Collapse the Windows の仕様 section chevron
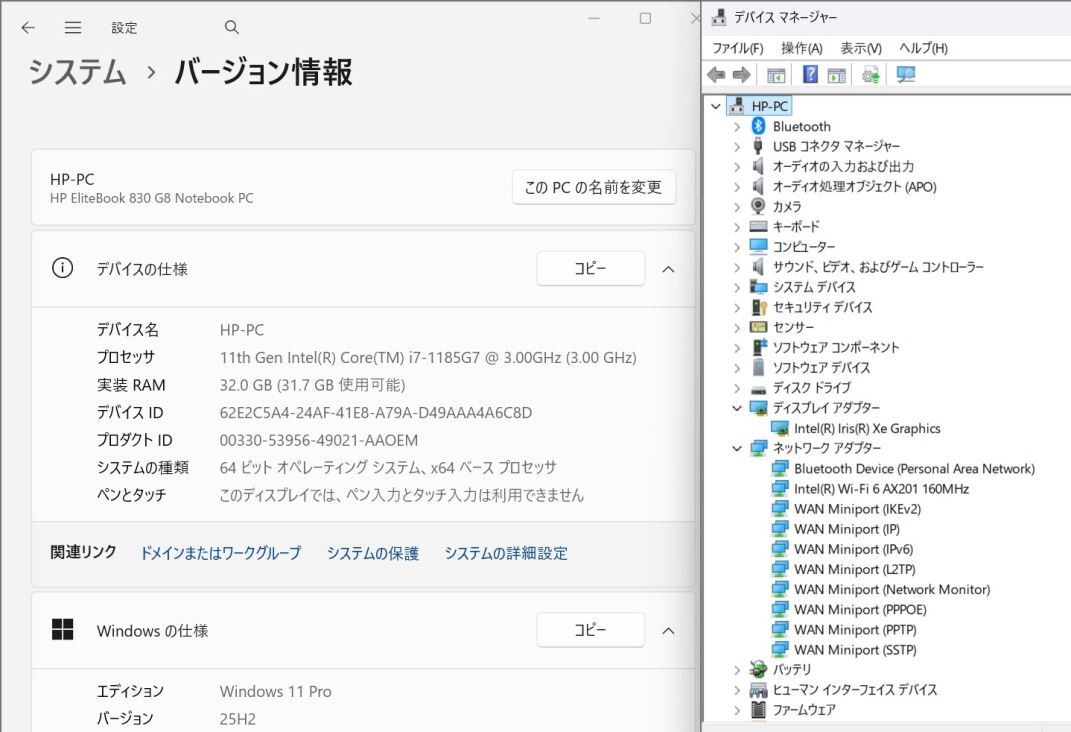 point(668,630)
